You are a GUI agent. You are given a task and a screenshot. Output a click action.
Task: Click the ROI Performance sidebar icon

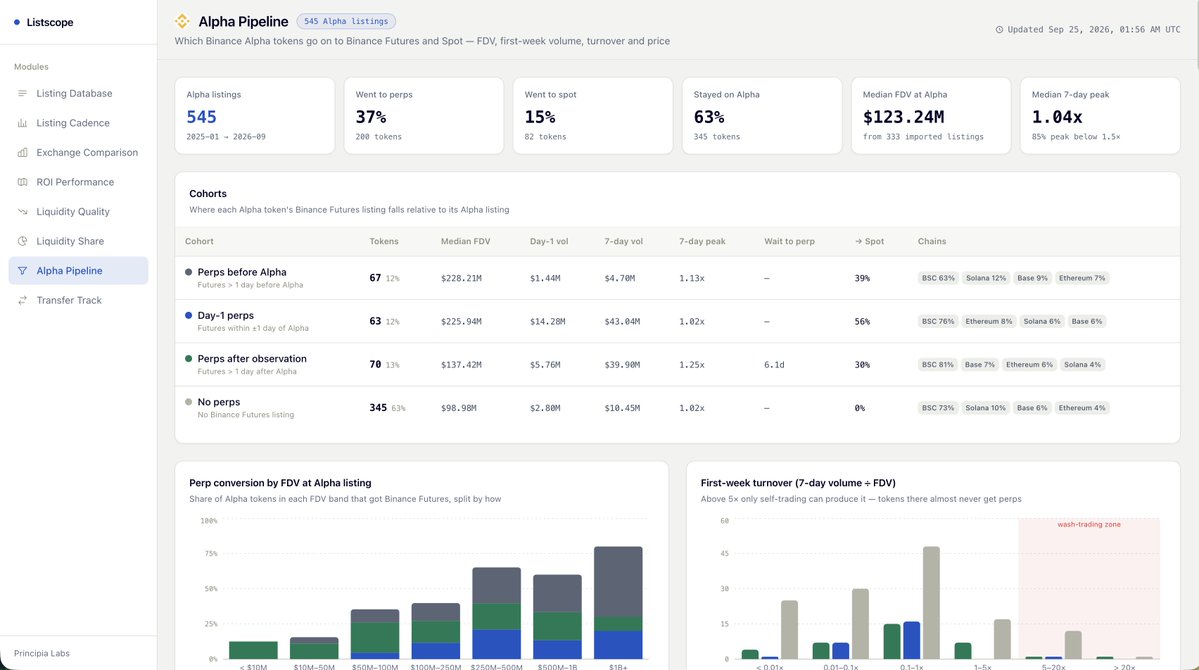pos(22,182)
